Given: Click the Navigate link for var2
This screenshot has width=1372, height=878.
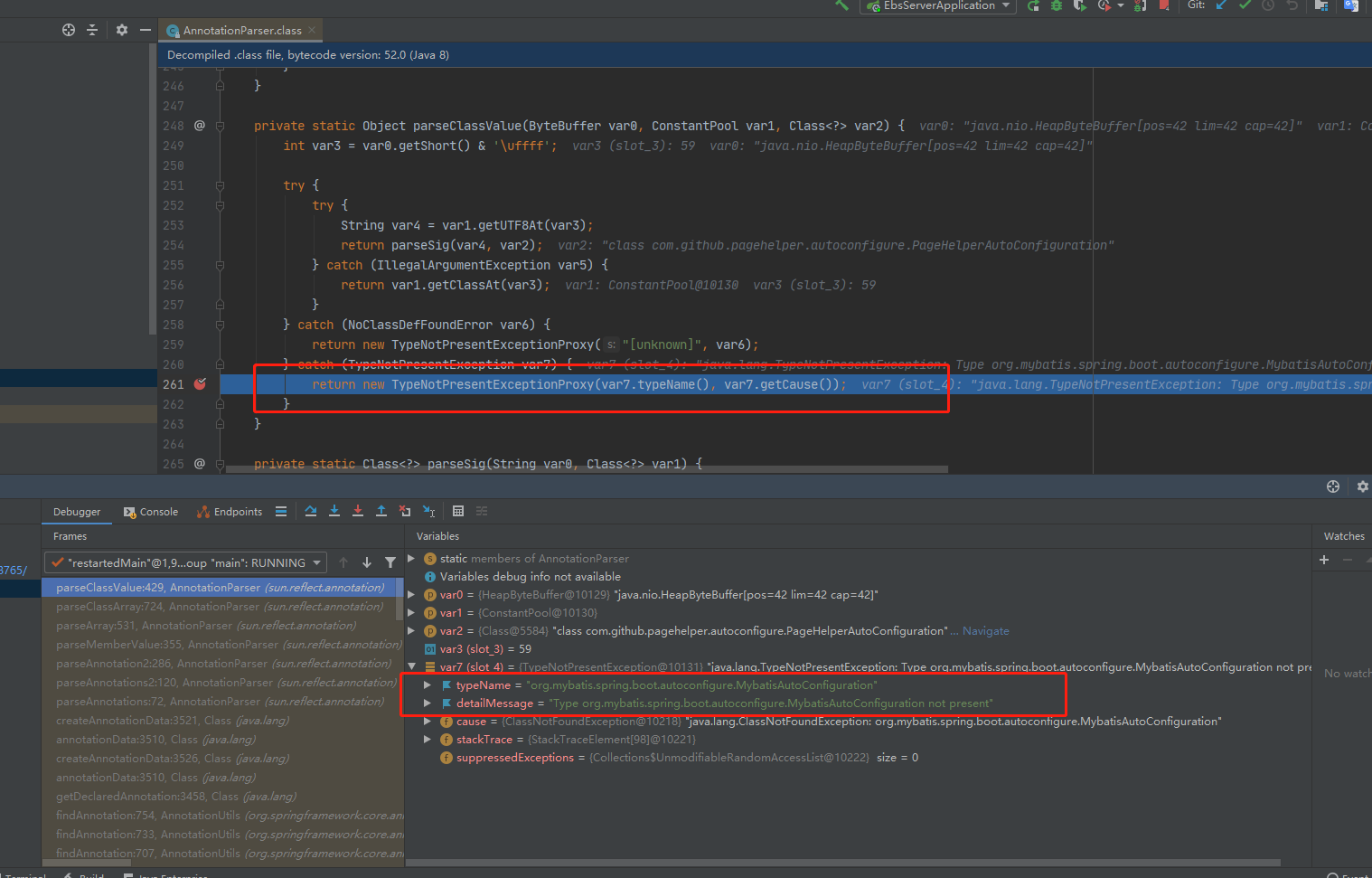Looking at the screenshot, I should 985,631.
